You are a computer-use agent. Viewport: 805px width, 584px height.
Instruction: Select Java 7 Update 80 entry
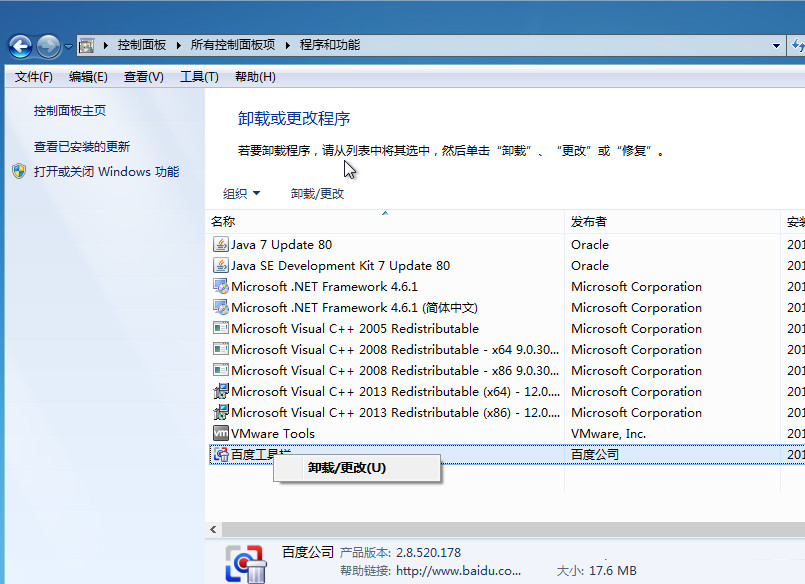[281, 245]
